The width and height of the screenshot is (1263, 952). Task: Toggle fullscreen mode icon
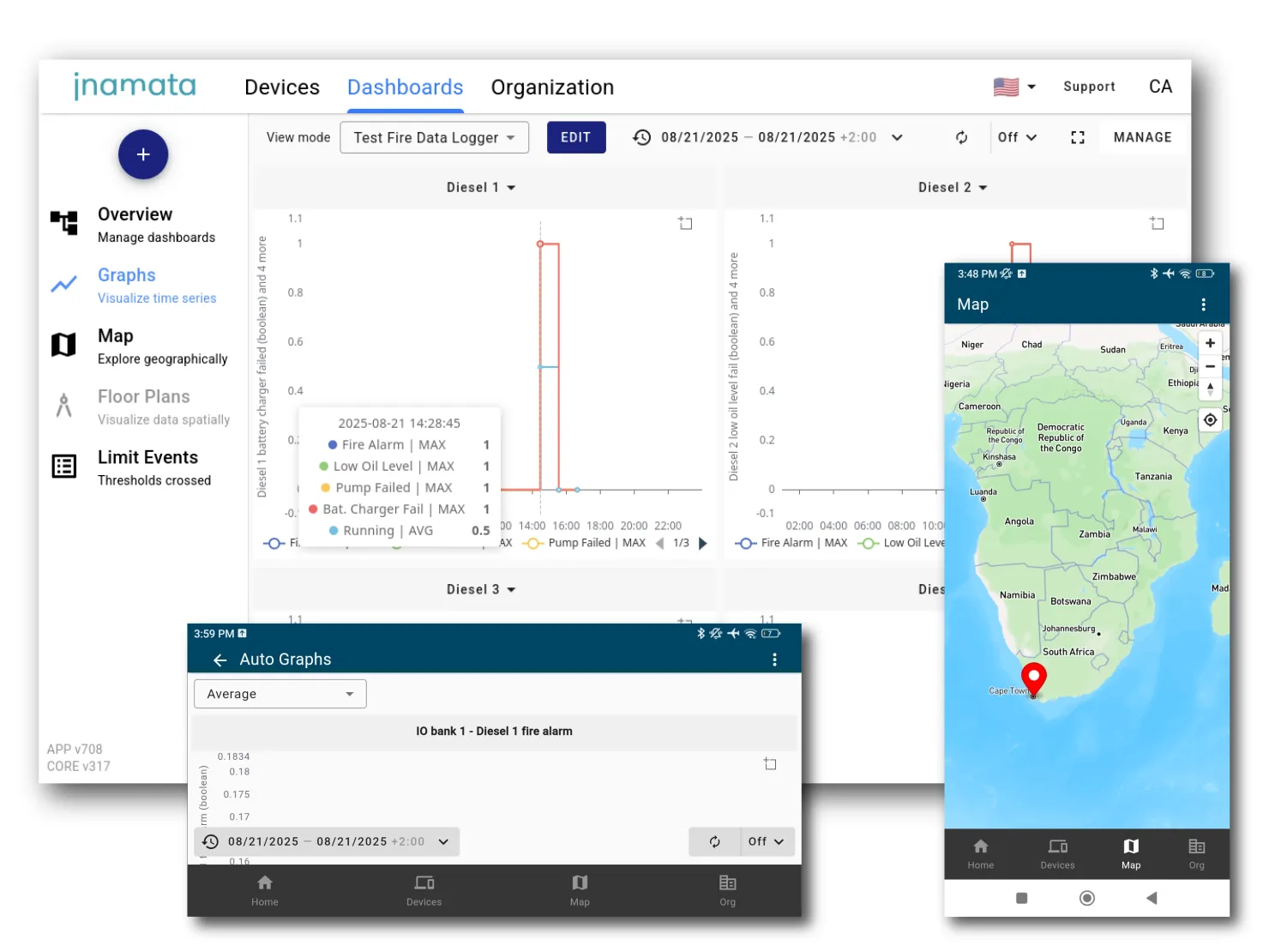(1078, 137)
